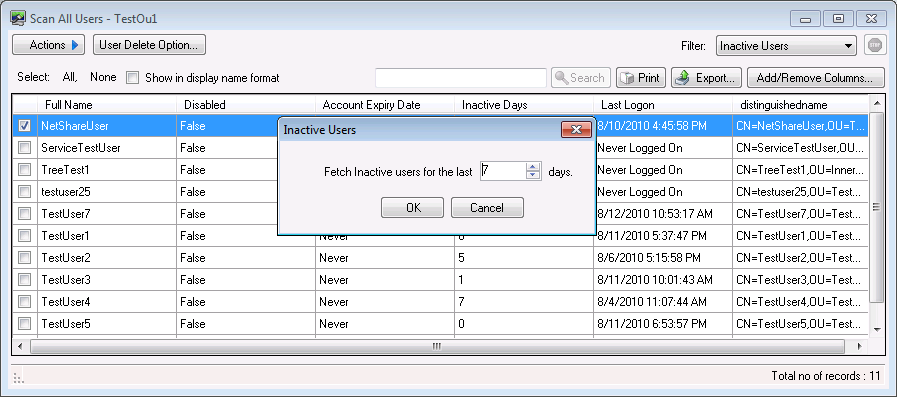Minimize the Scan All Users window
Viewport: 897px width, 397px height.
pyautogui.click(x=805, y=19)
